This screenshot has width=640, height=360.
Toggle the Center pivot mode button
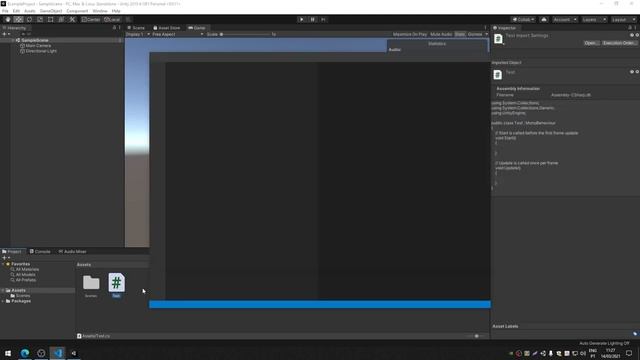pyautogui.click(x=91, y=20)
